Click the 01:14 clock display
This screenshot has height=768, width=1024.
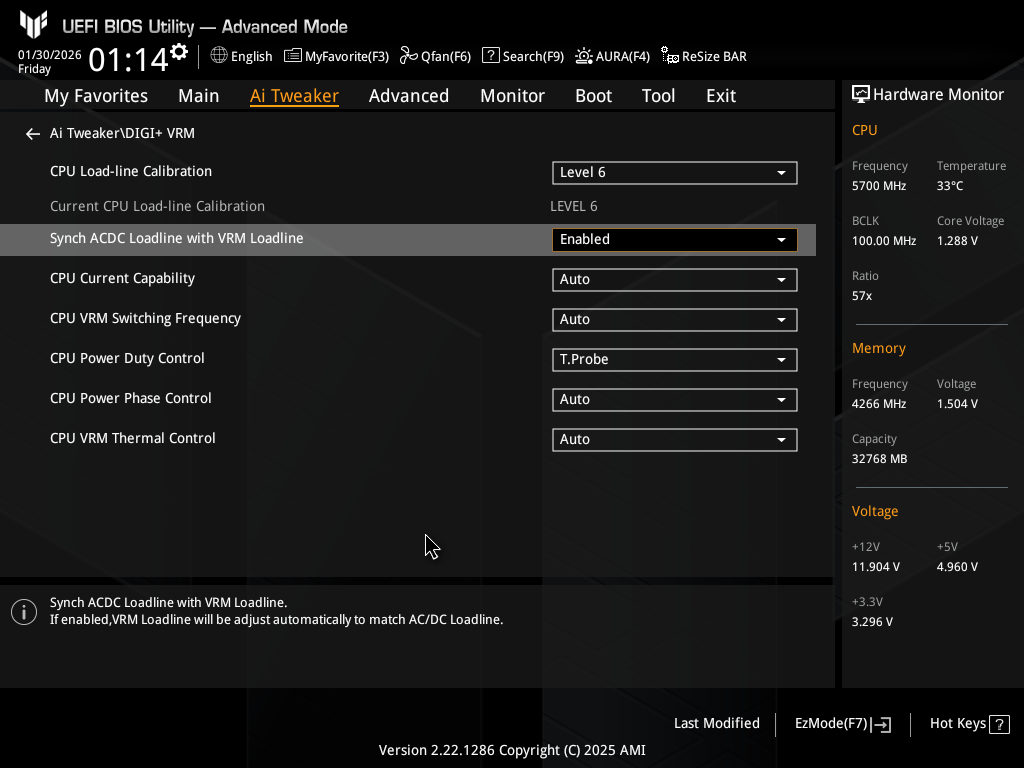[128, 60]
